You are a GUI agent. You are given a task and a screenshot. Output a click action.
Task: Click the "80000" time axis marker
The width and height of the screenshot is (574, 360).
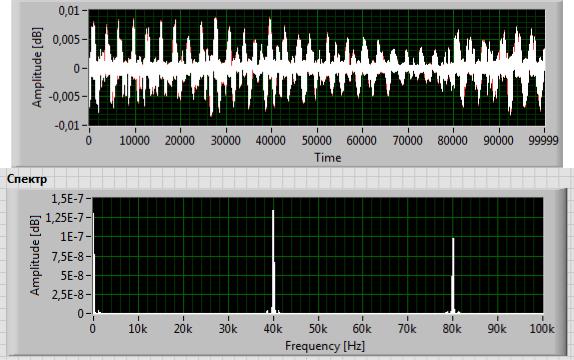[453, 140]
